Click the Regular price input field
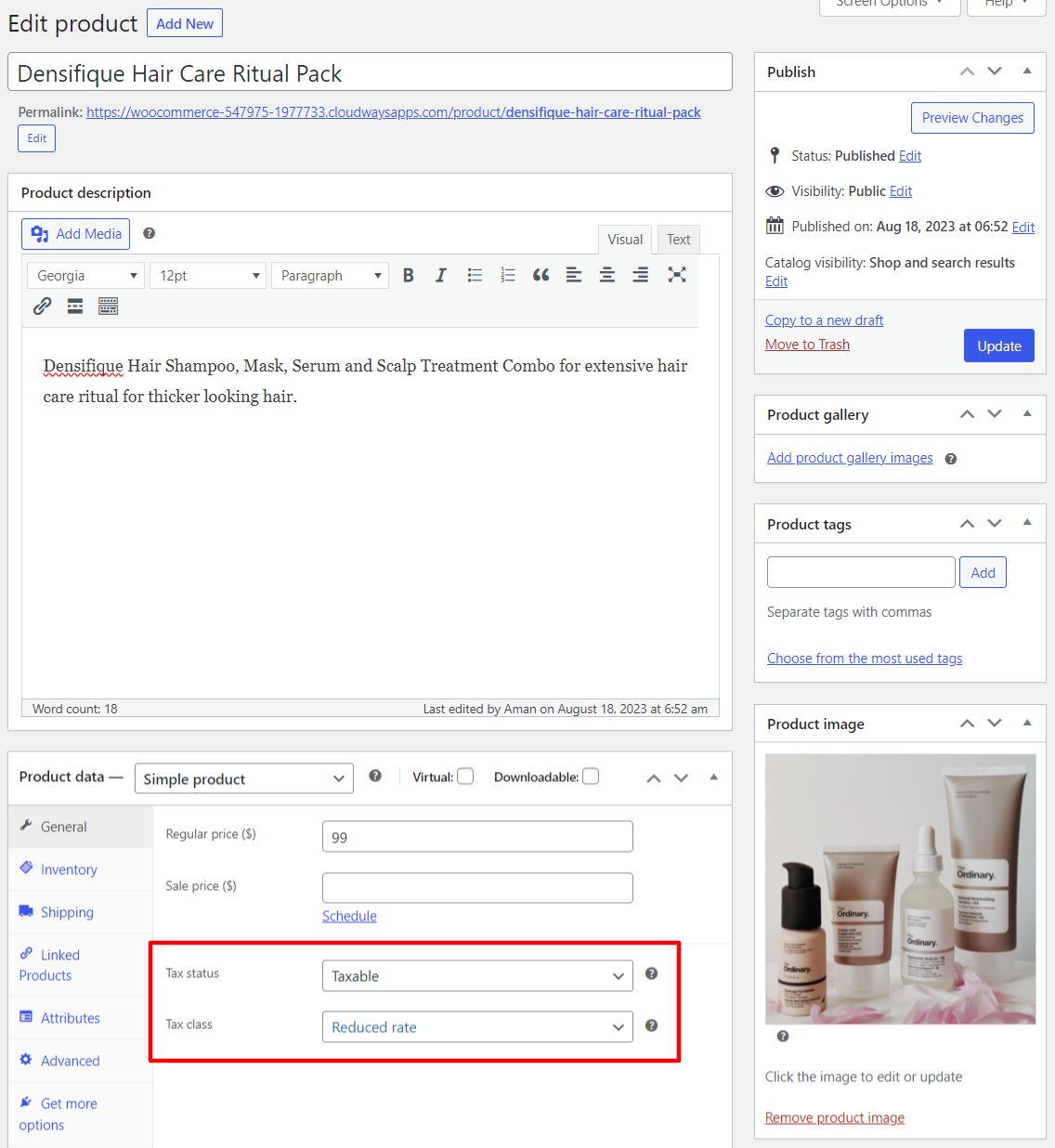This screenshot has width=1055, height=1148. pos(476,836)
